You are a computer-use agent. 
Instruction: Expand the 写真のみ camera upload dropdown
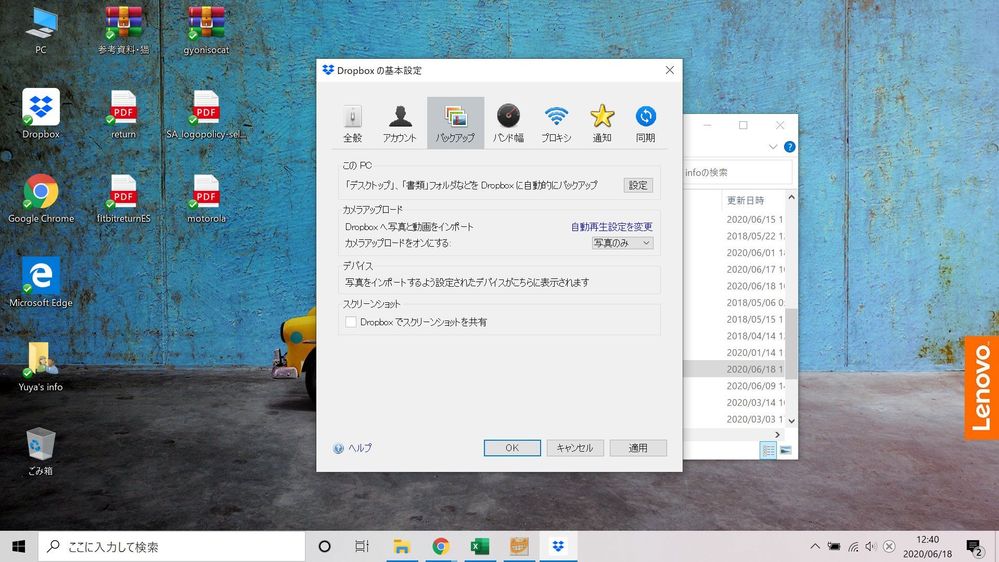point(622,243)
